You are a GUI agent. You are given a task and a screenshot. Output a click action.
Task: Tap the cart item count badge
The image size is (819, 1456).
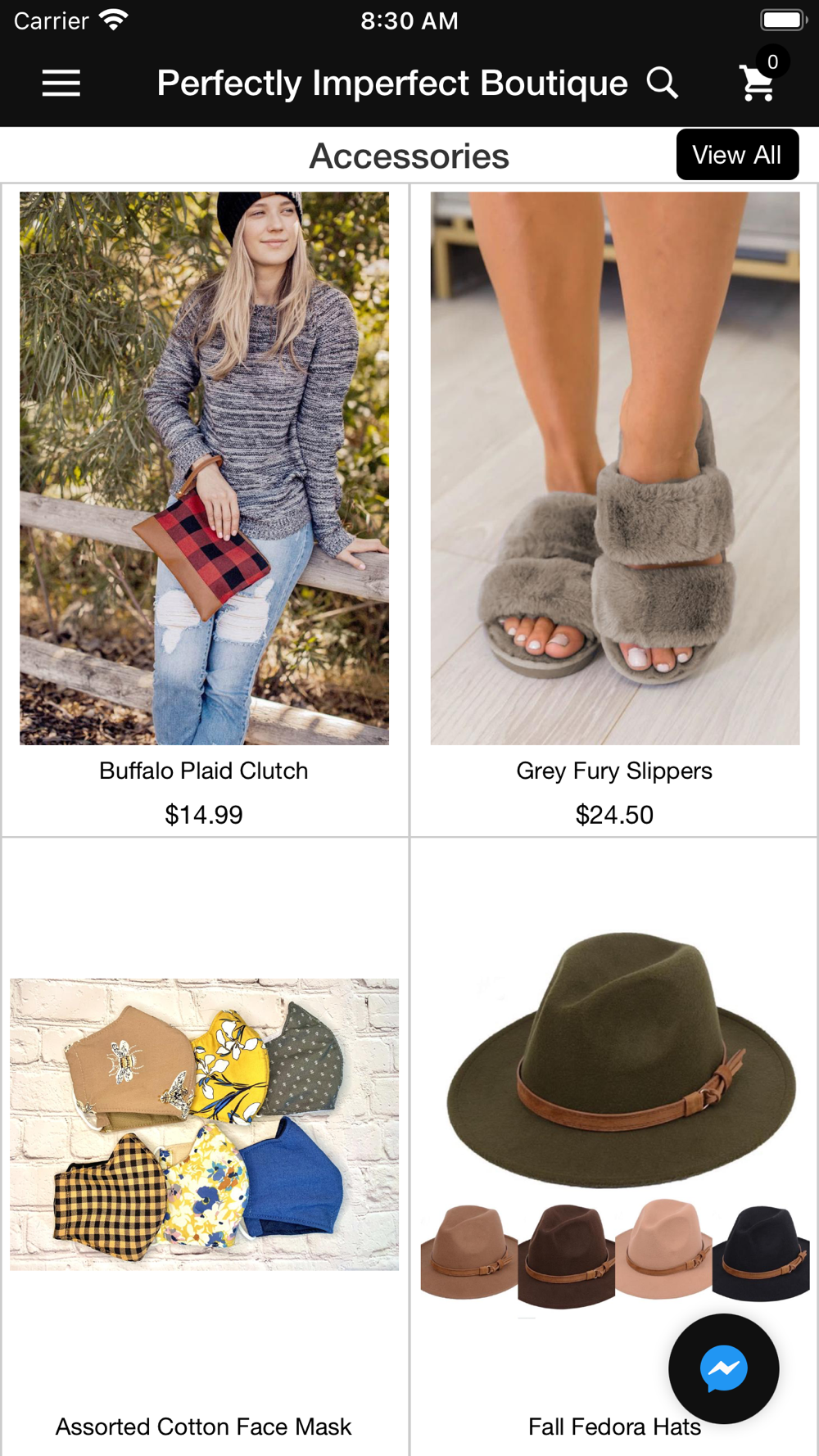pyautogui.click(x=772, y=61)
